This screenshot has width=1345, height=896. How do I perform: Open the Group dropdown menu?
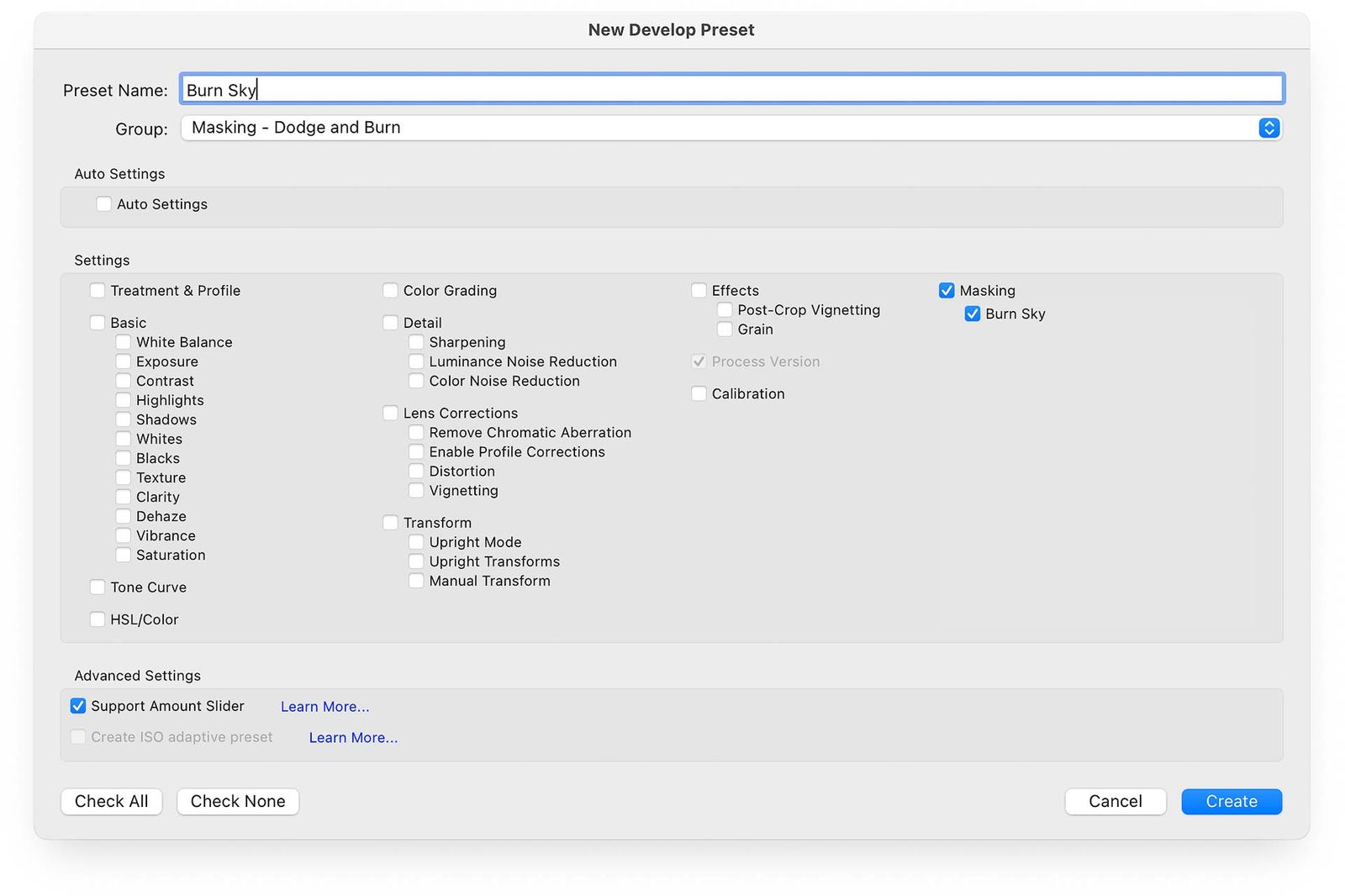tap(731, 128)
